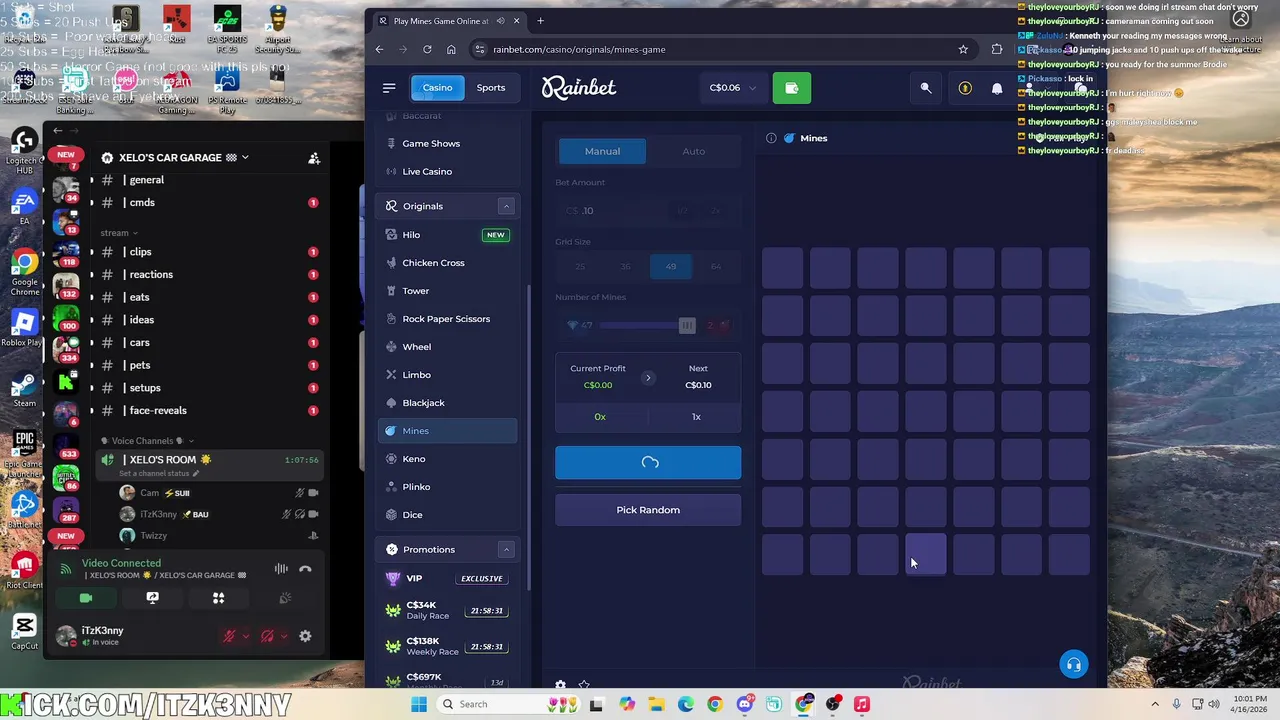Go back in the browser

pos(379,49)
